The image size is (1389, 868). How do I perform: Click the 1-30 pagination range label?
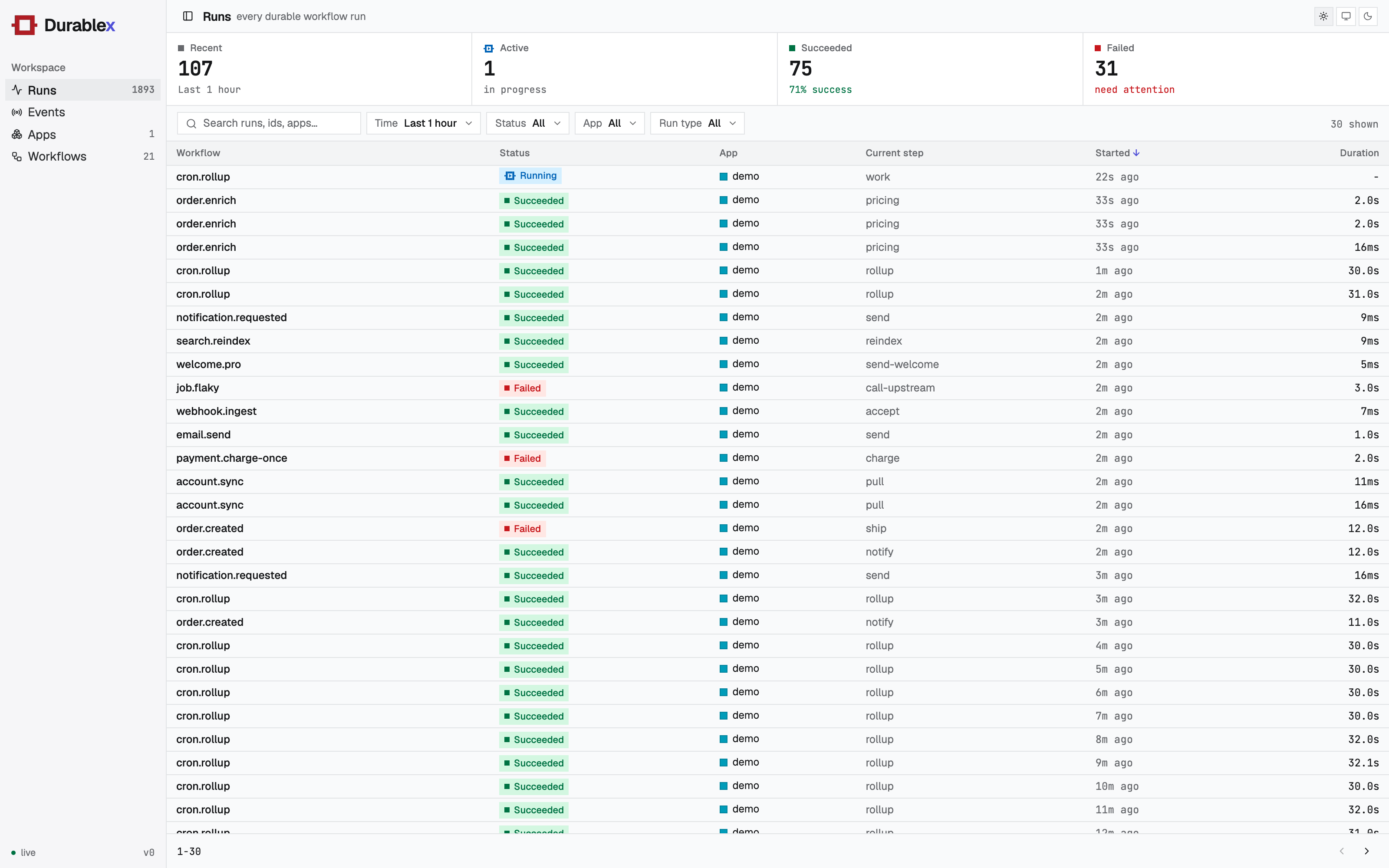click(x=189, y=852)
